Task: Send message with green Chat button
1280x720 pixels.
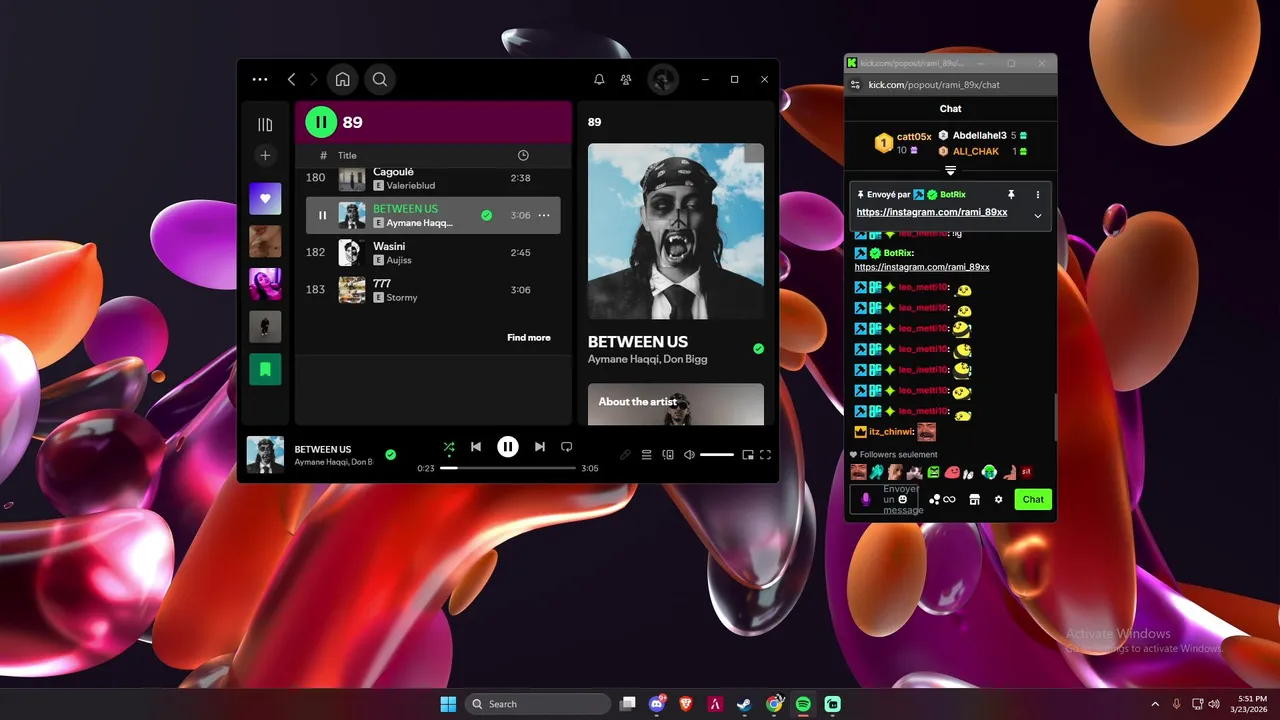Action: coord(1033,499)
